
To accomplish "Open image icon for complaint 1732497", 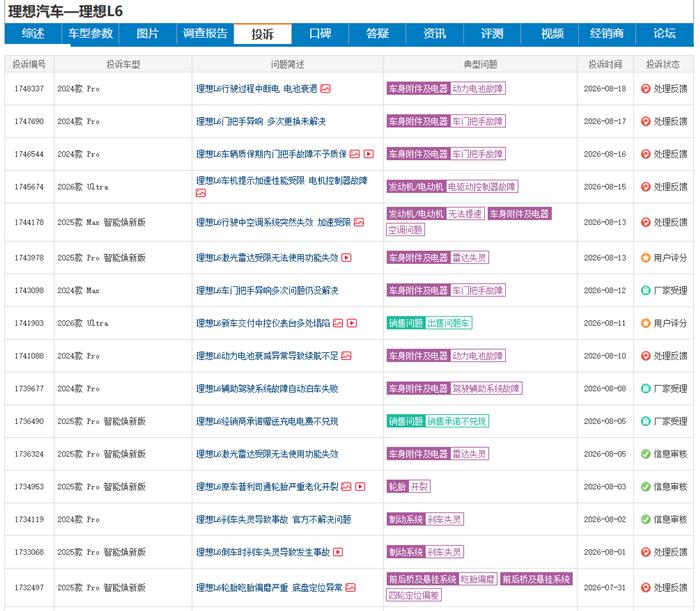I will pos(350,588).
